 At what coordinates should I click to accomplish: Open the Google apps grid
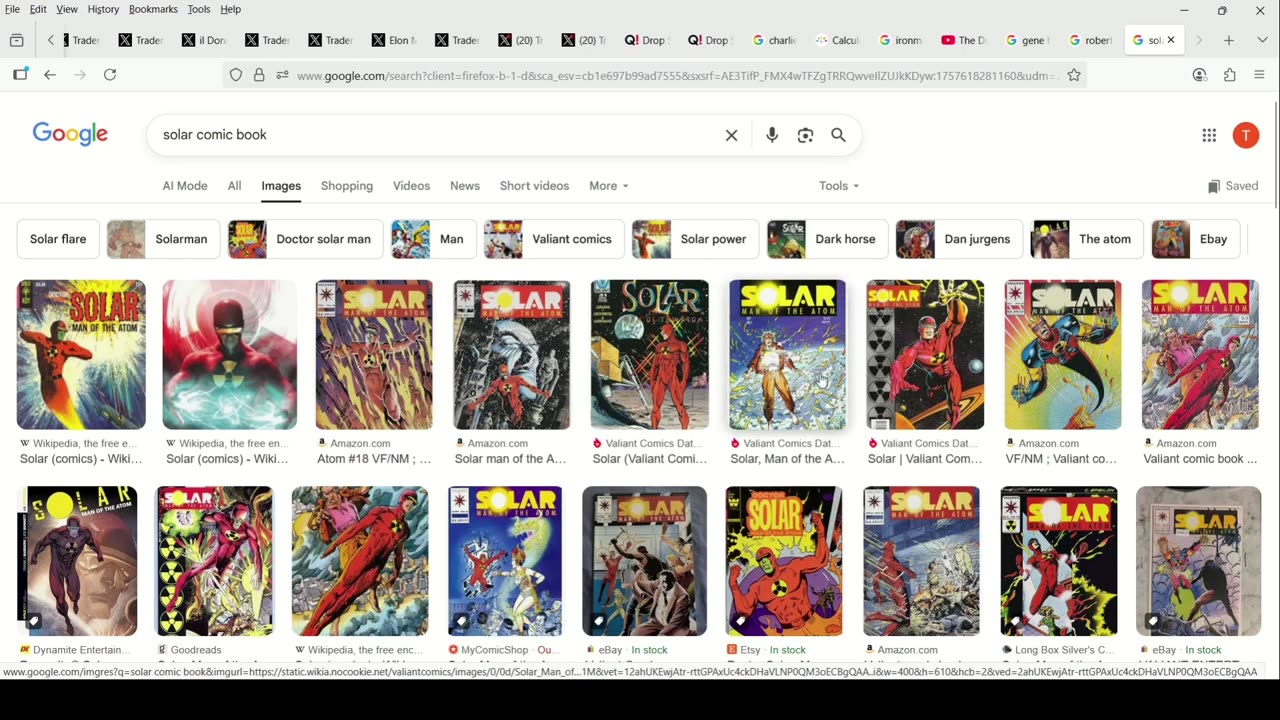pos(1209,135)
